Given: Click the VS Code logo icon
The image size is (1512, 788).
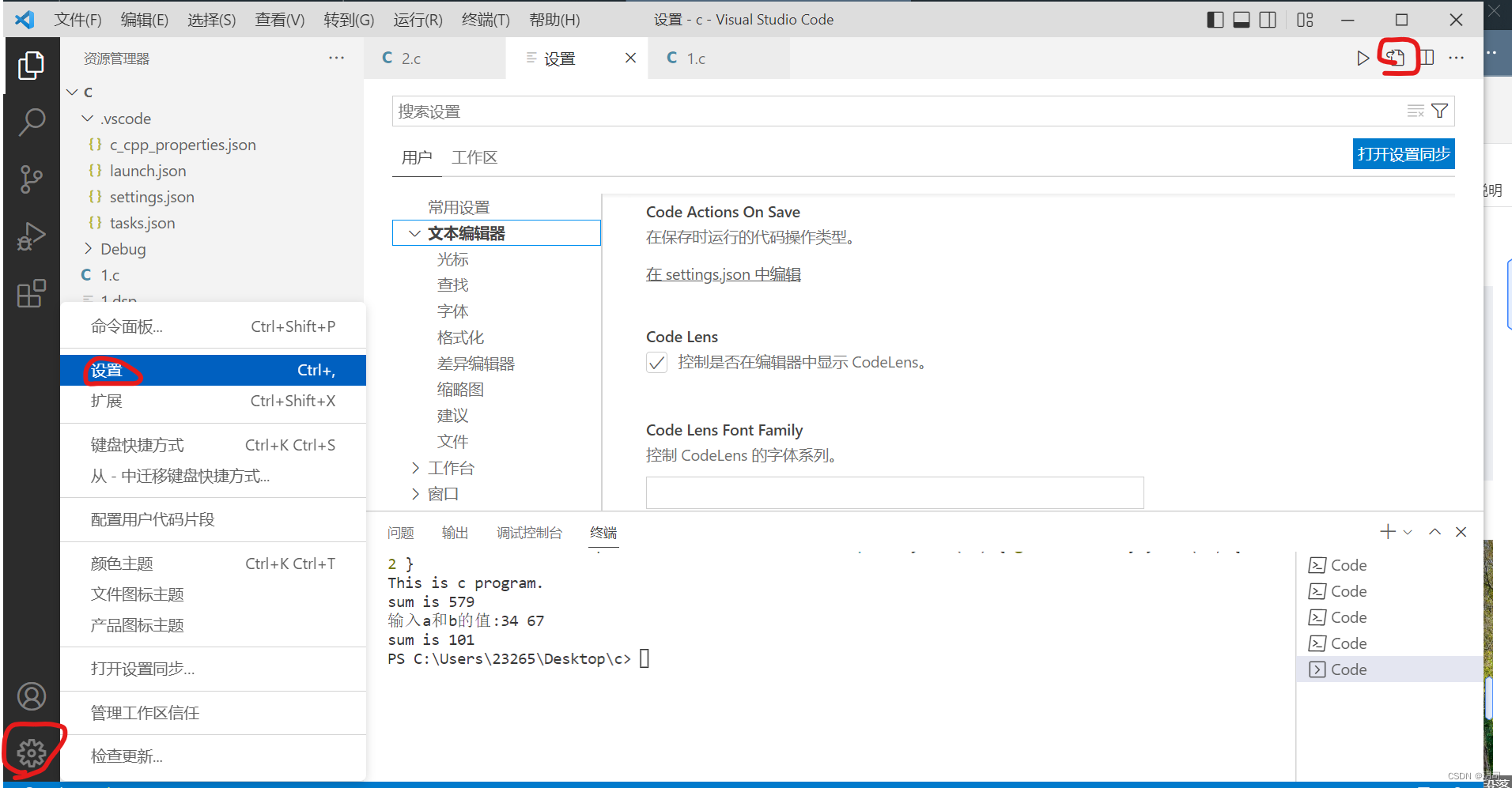Looking at the screenshot, I should (x=25, y=20).
